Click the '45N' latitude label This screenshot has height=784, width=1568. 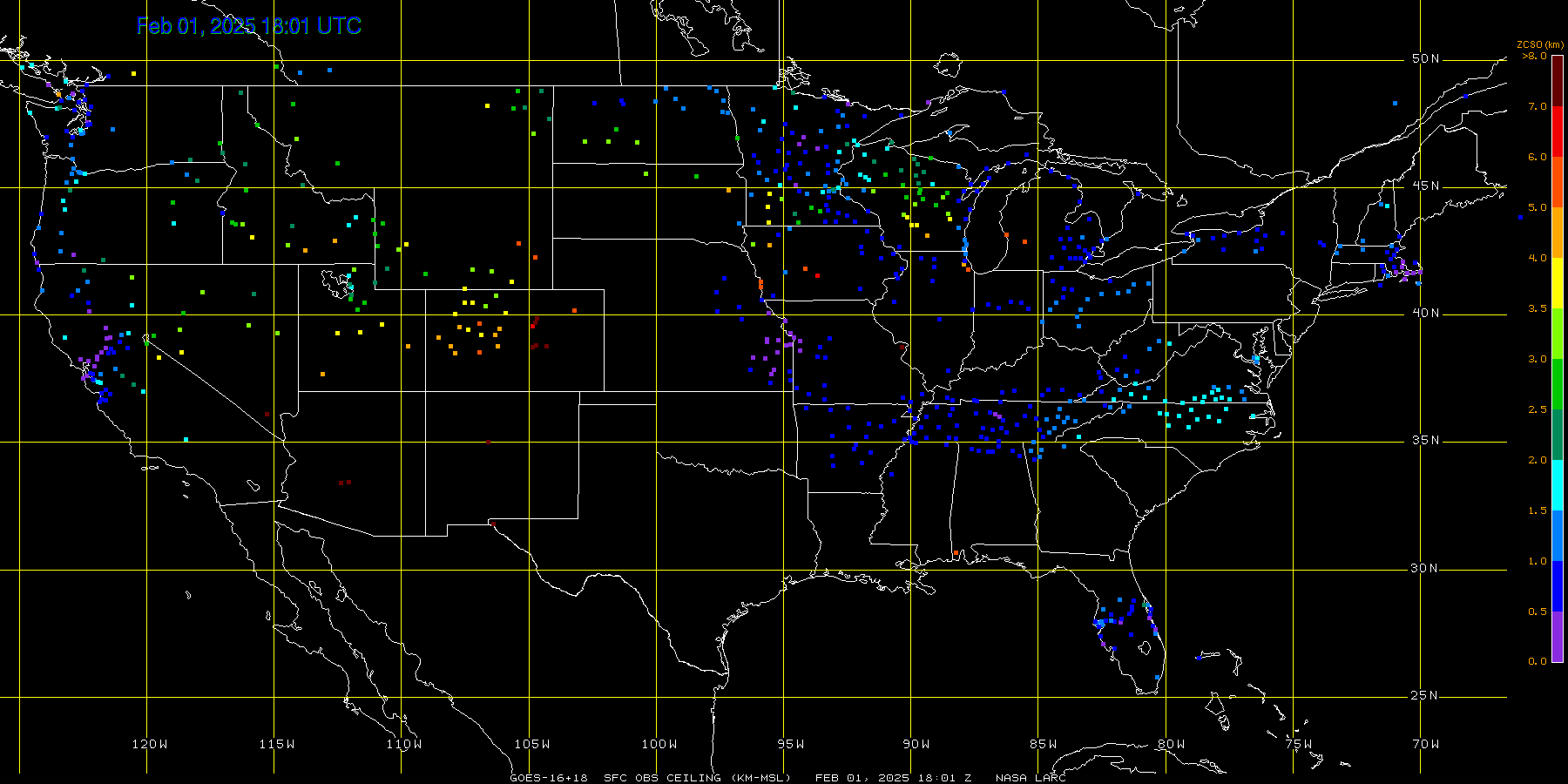click(x=1426, y=186)
